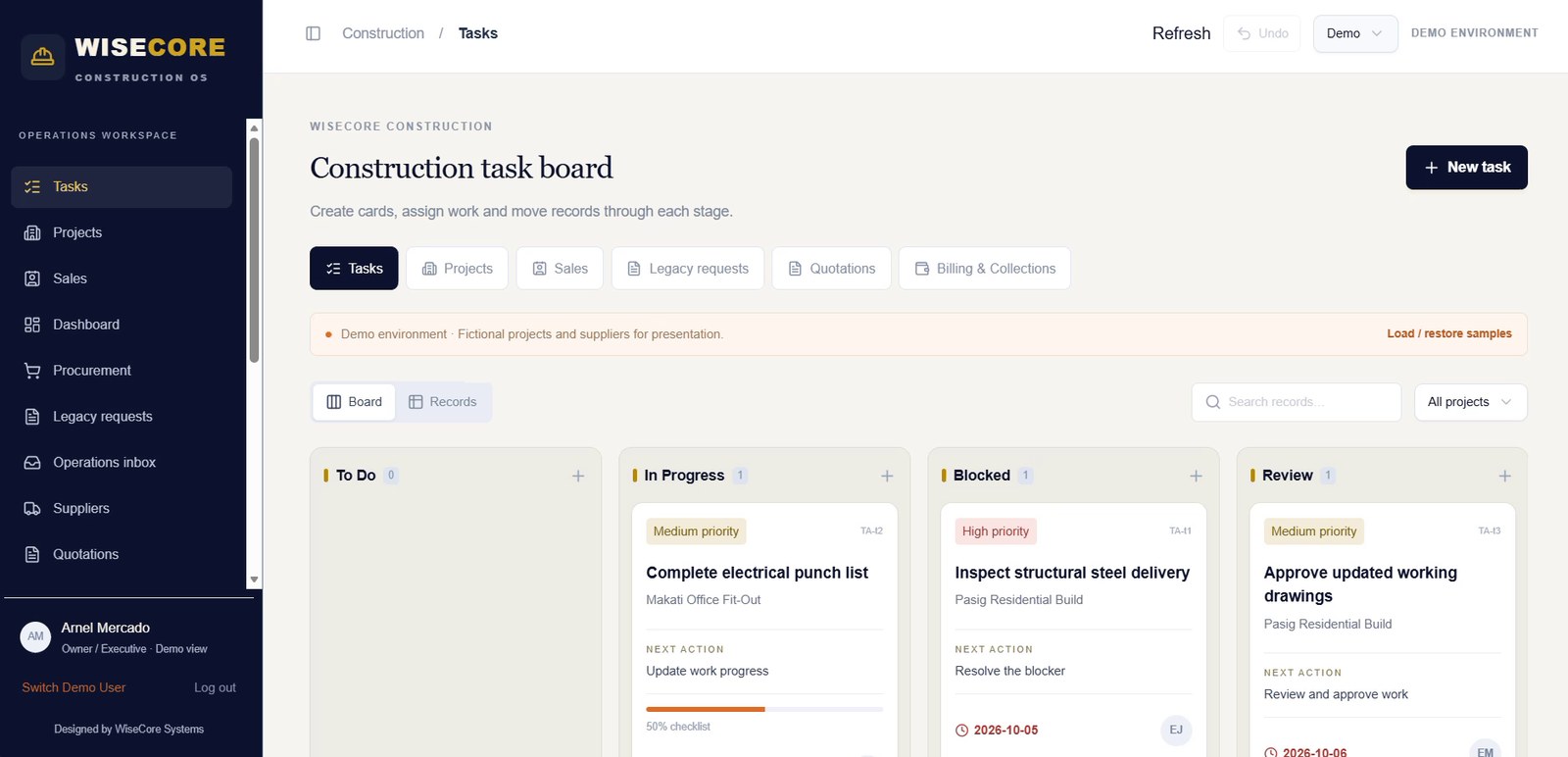Open Operations inbox in the sidebar
1568x757 pixels.
pyautogui.click(x=122, y=463)
